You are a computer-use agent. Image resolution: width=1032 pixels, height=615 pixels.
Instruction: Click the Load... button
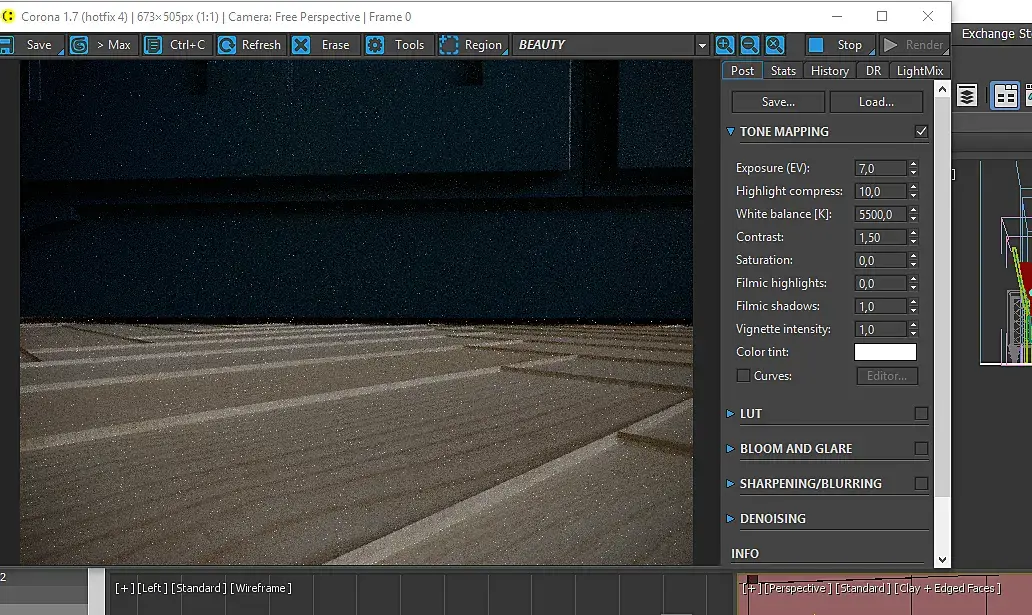(x=876, y=102)
